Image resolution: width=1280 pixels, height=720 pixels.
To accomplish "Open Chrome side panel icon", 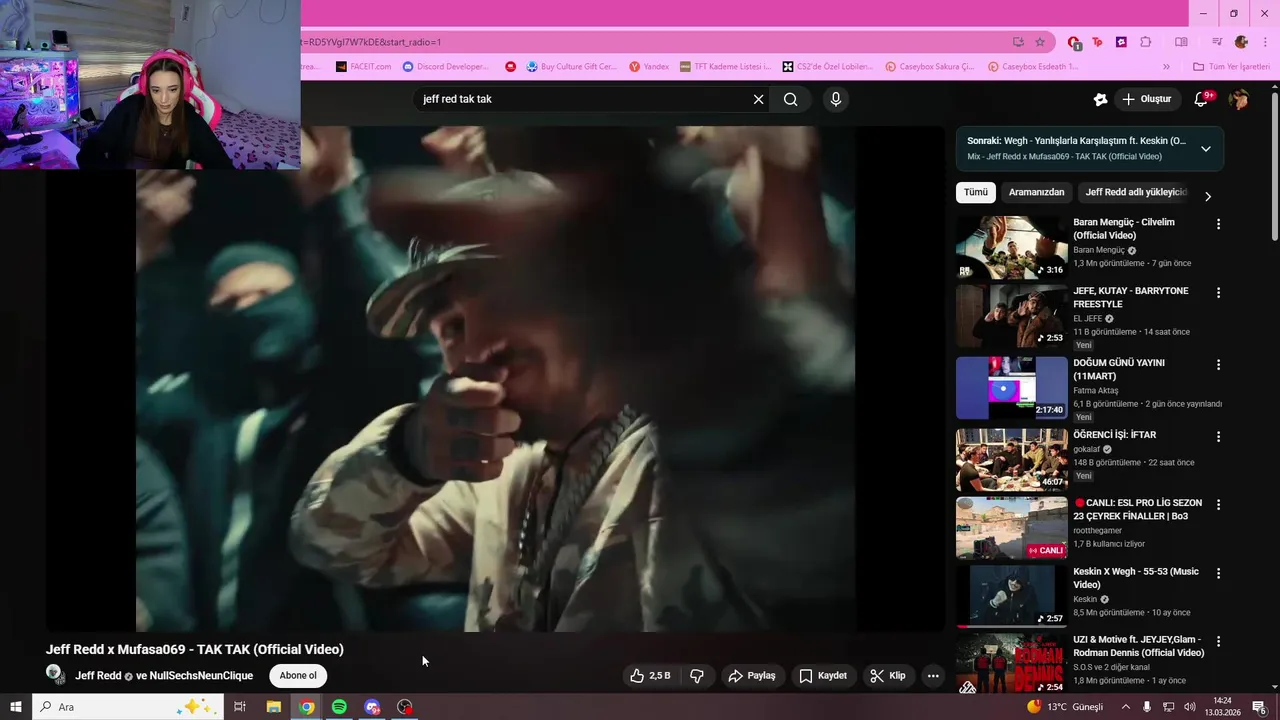I will pos(1181,42).
